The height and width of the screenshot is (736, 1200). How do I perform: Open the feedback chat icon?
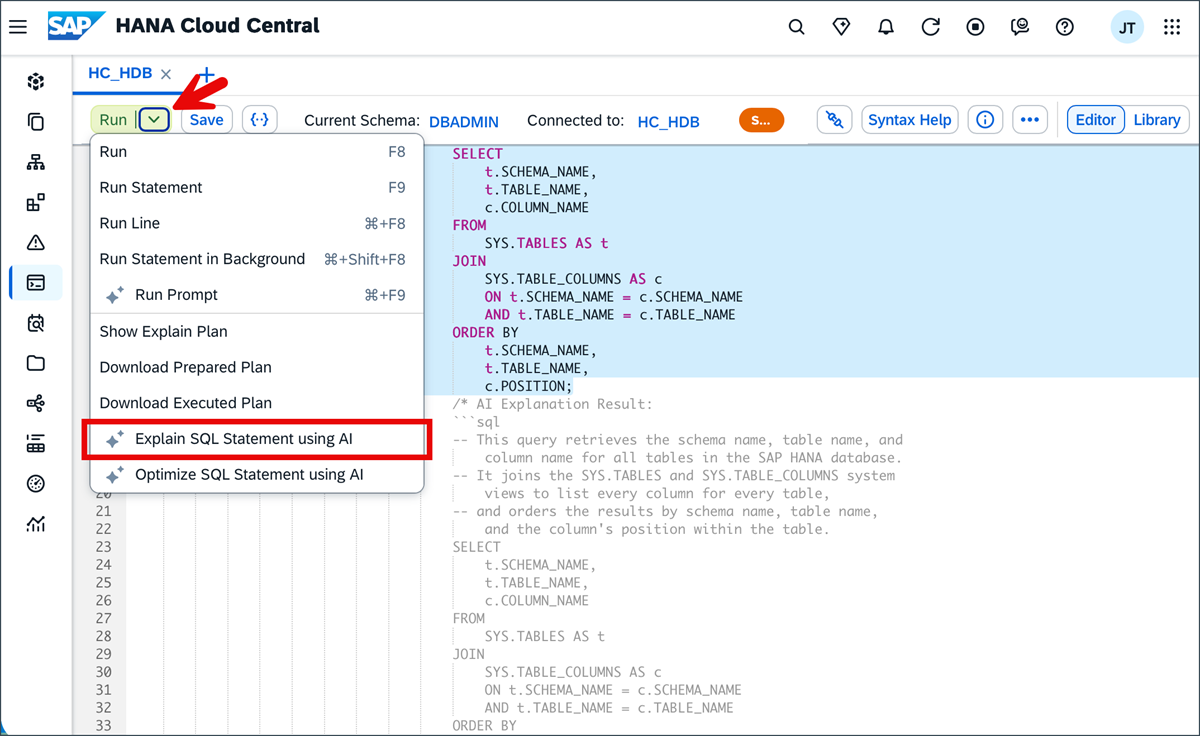[1020, 27]
